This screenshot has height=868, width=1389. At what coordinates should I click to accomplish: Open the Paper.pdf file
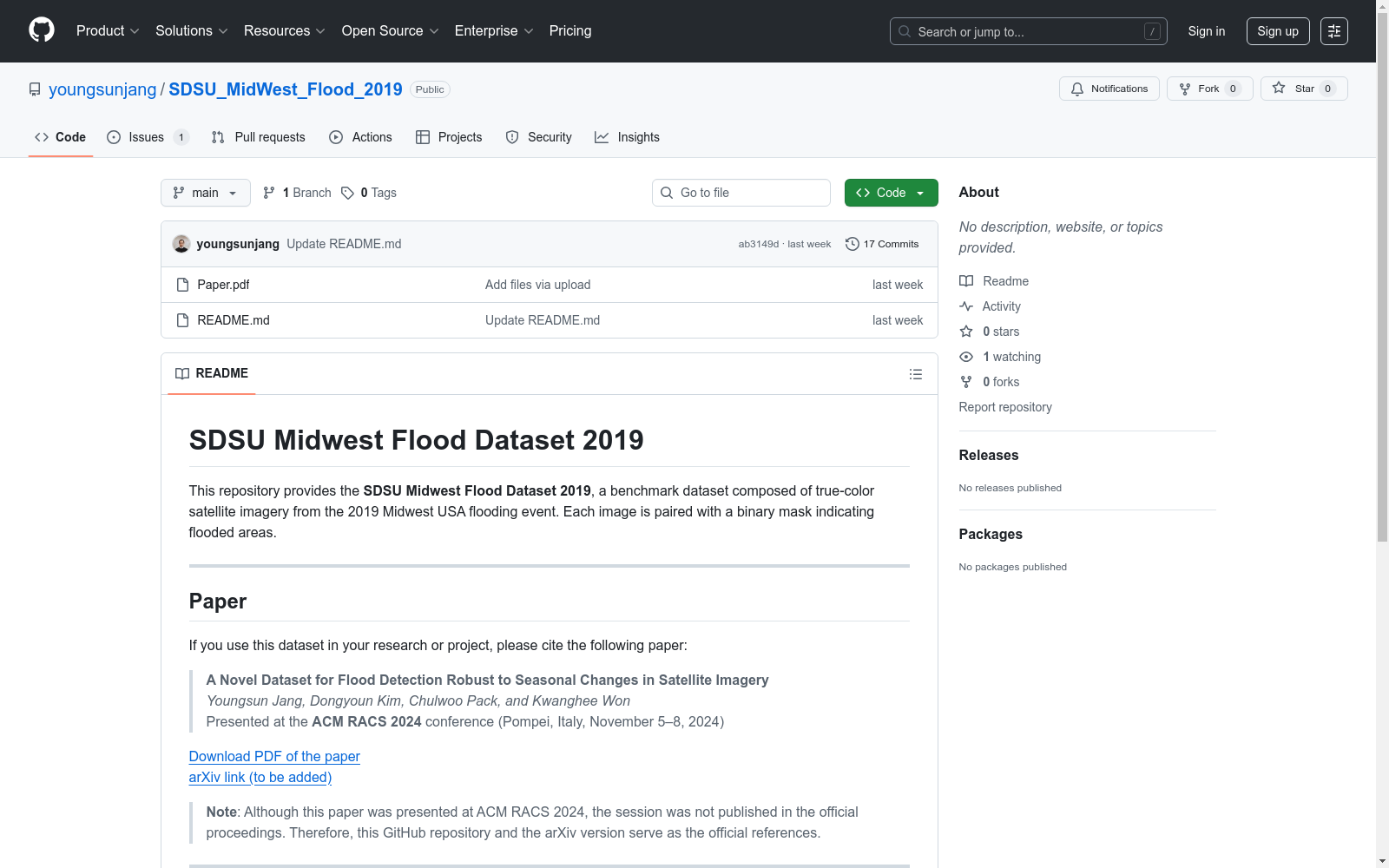point(223,285)
